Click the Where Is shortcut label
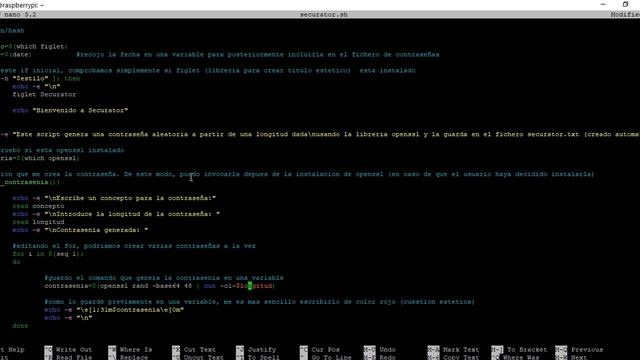This screenshot has width=640, height=360. pyautogui.click(x=136, y=350)
